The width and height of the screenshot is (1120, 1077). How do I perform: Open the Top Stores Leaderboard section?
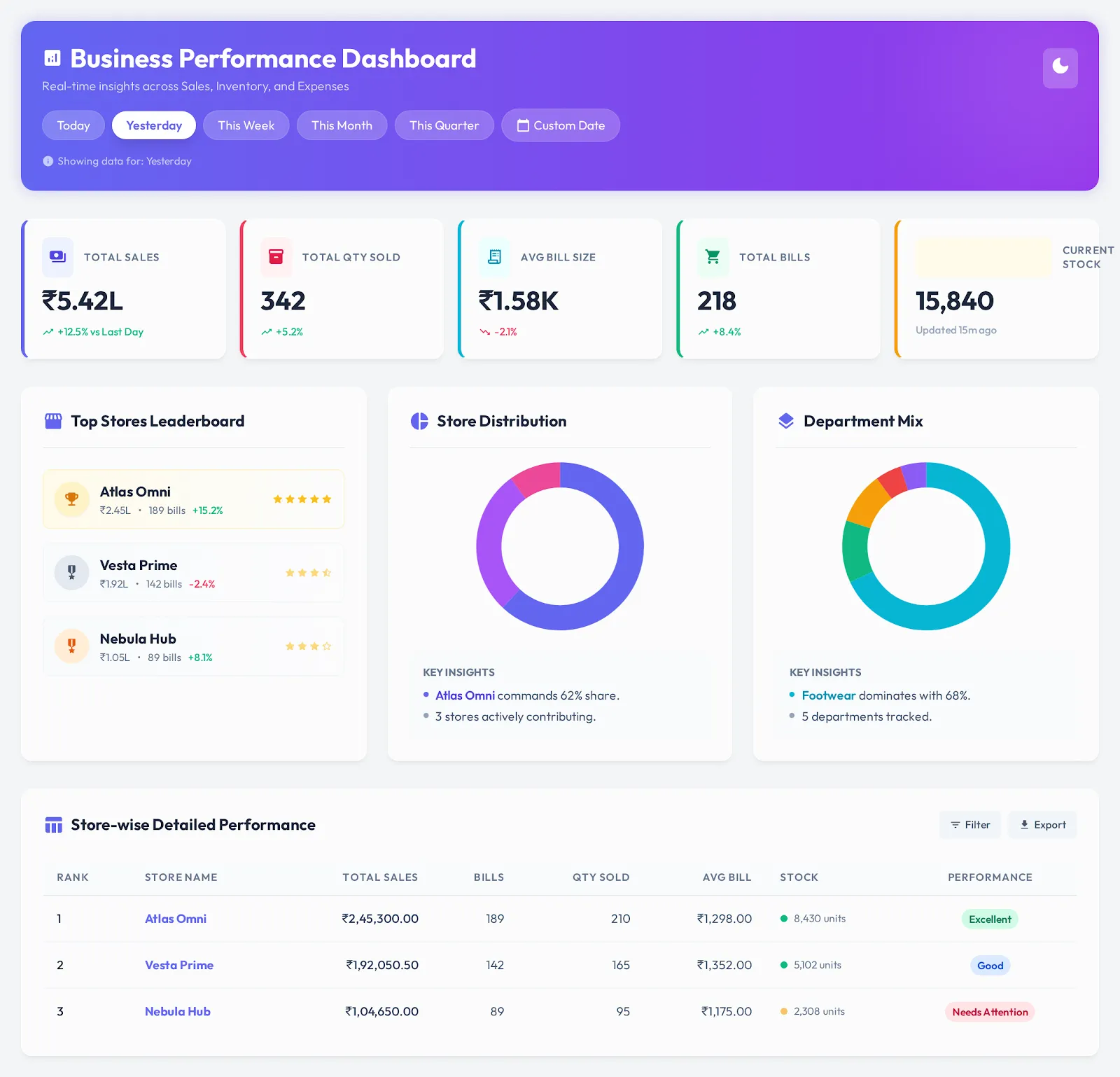157,421
